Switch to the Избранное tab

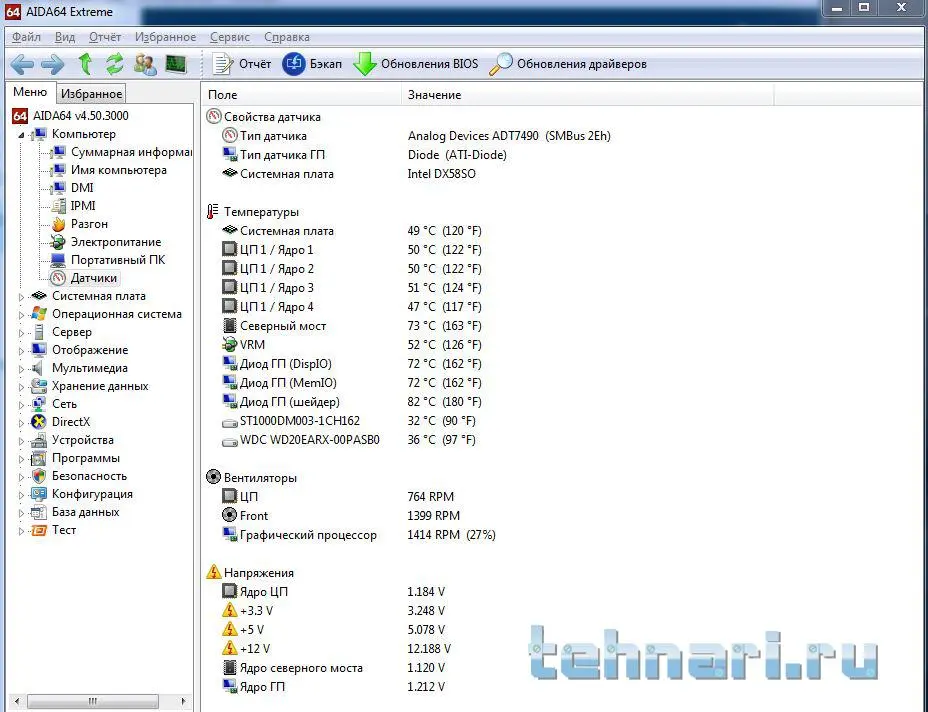tap(91, 94)
